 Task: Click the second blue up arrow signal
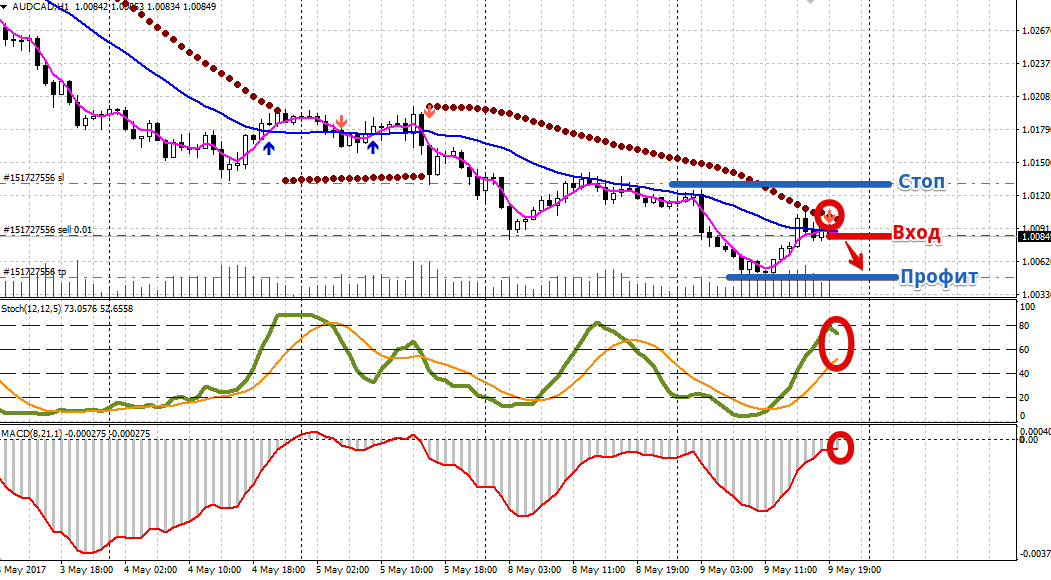point(373,148)
